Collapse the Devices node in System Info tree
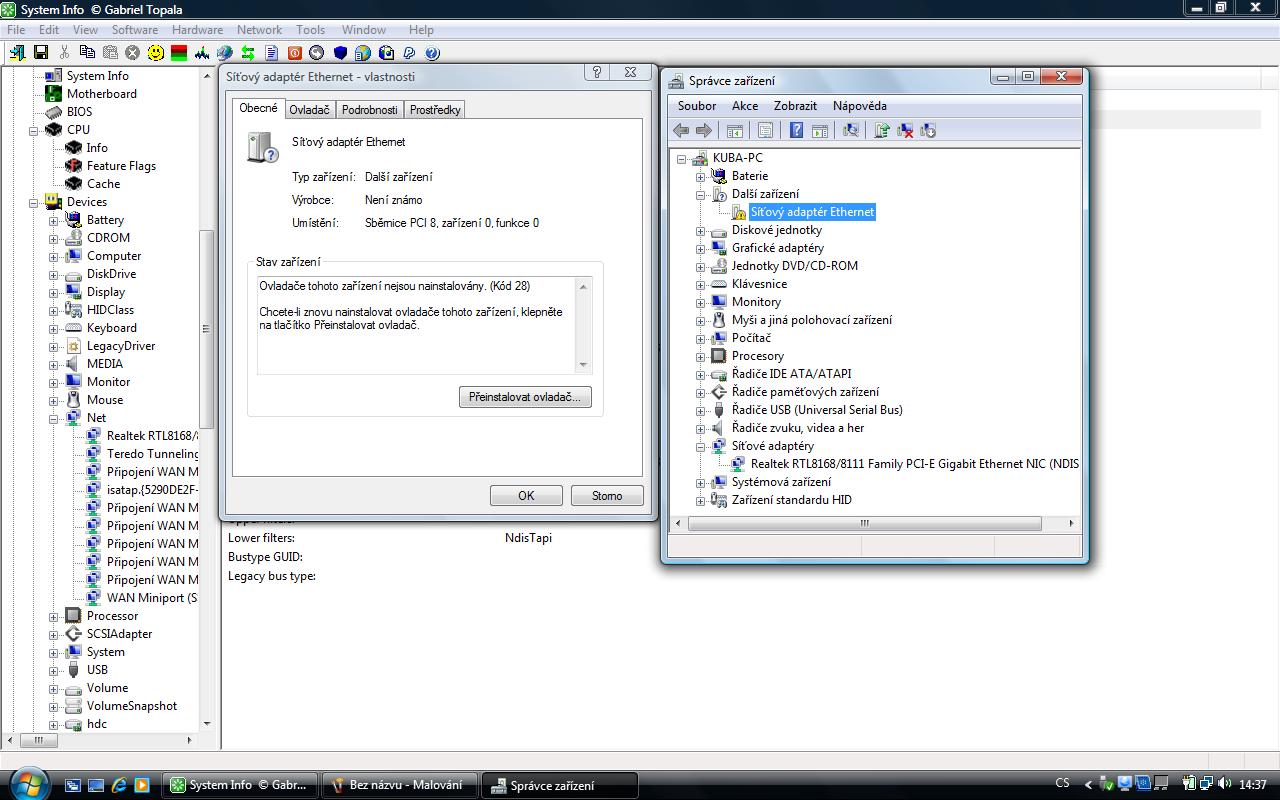Screen dimensions: 1280x800 coord(34,202)
